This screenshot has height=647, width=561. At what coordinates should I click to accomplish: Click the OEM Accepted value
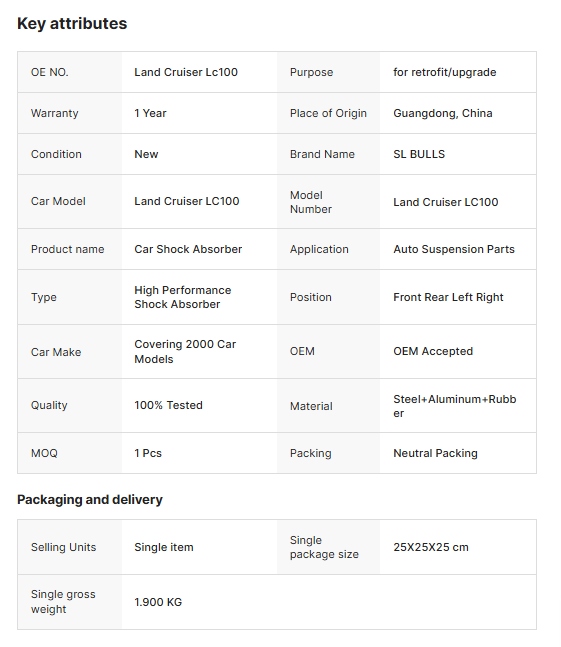(x=433, y=351)
